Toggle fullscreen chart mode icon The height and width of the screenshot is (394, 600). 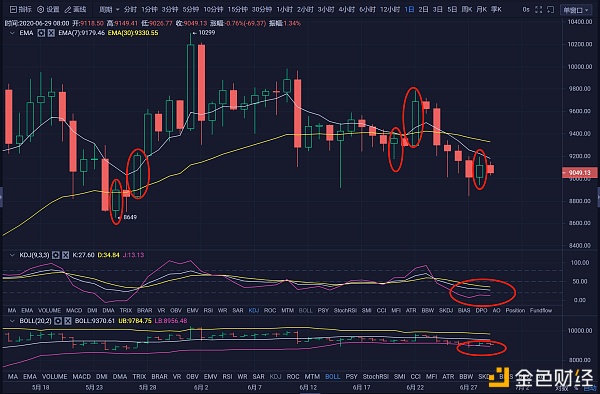(x=538, y=10)
